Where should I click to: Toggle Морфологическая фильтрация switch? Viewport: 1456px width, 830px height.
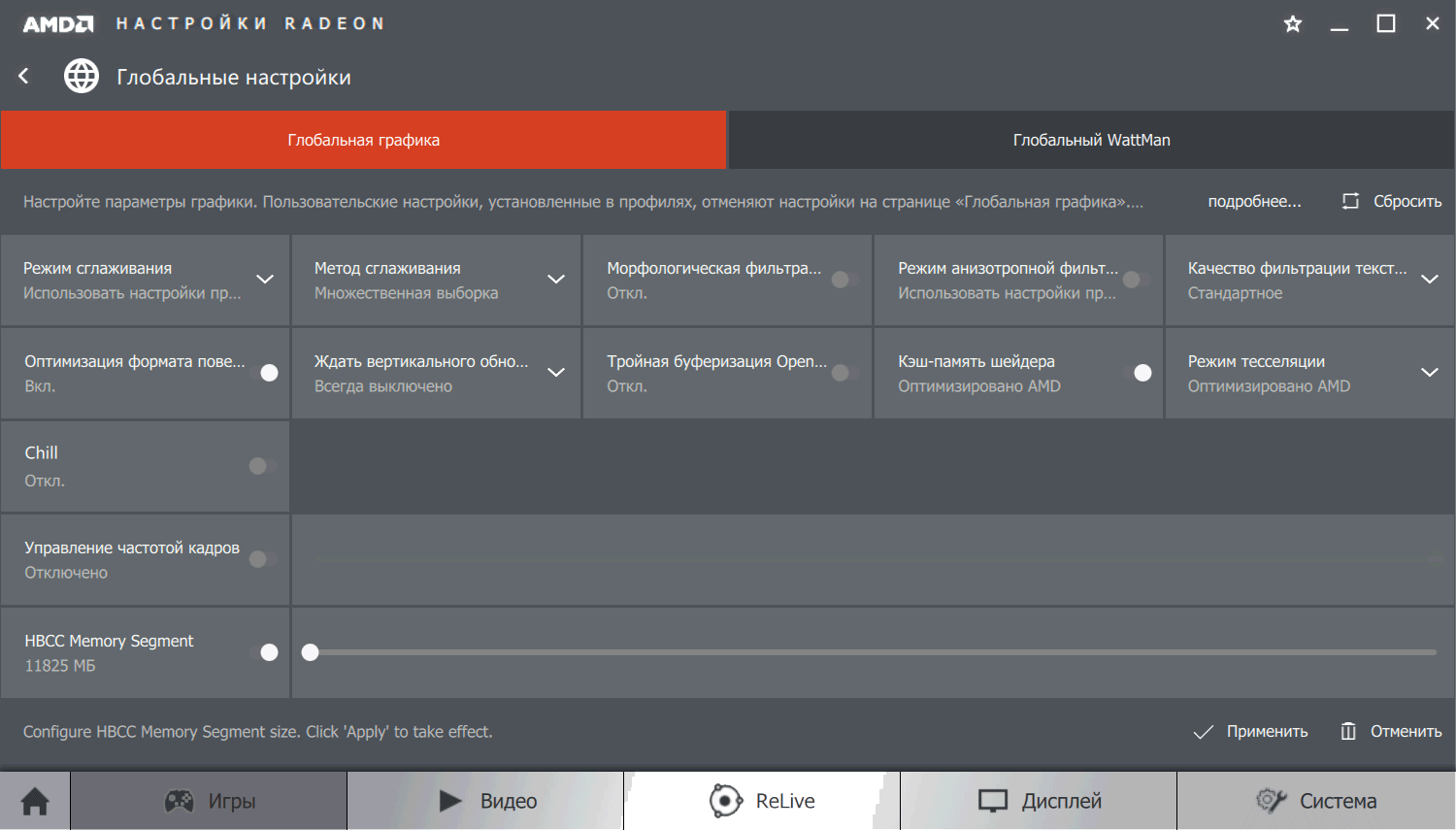(845, 280)
